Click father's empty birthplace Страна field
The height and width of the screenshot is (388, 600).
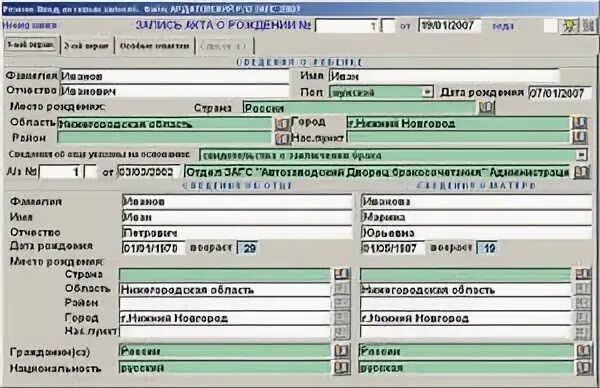coord(225,274)
